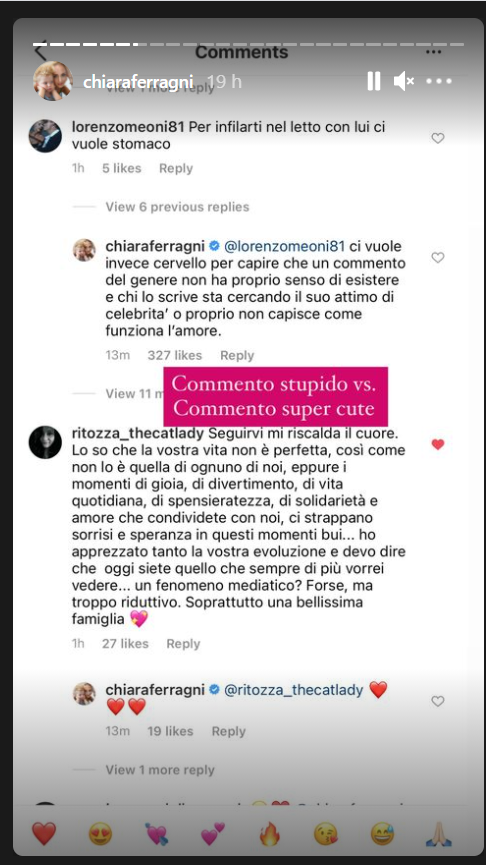Send kissing face emoji reaction
486x865 pixels.
pyautogui.click(x=326, y=834)
